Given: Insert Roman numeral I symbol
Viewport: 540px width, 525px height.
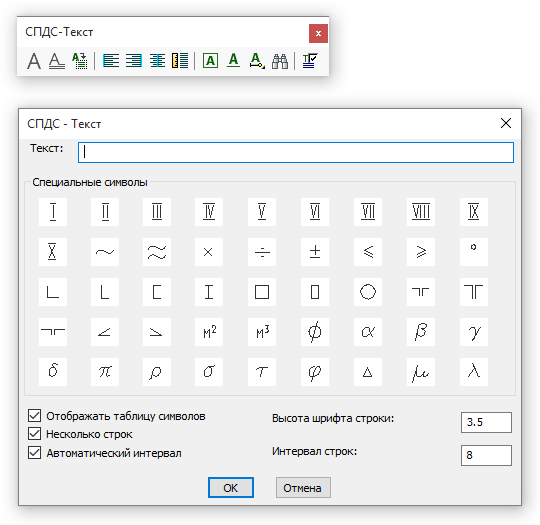Looking at the screenshot, I should pyautogui.click(x=53, y=212).
